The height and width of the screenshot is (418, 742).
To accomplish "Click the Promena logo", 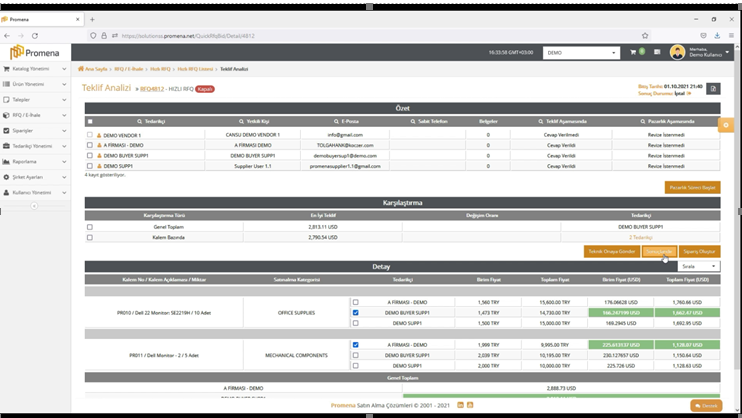I will coord(35,52).
